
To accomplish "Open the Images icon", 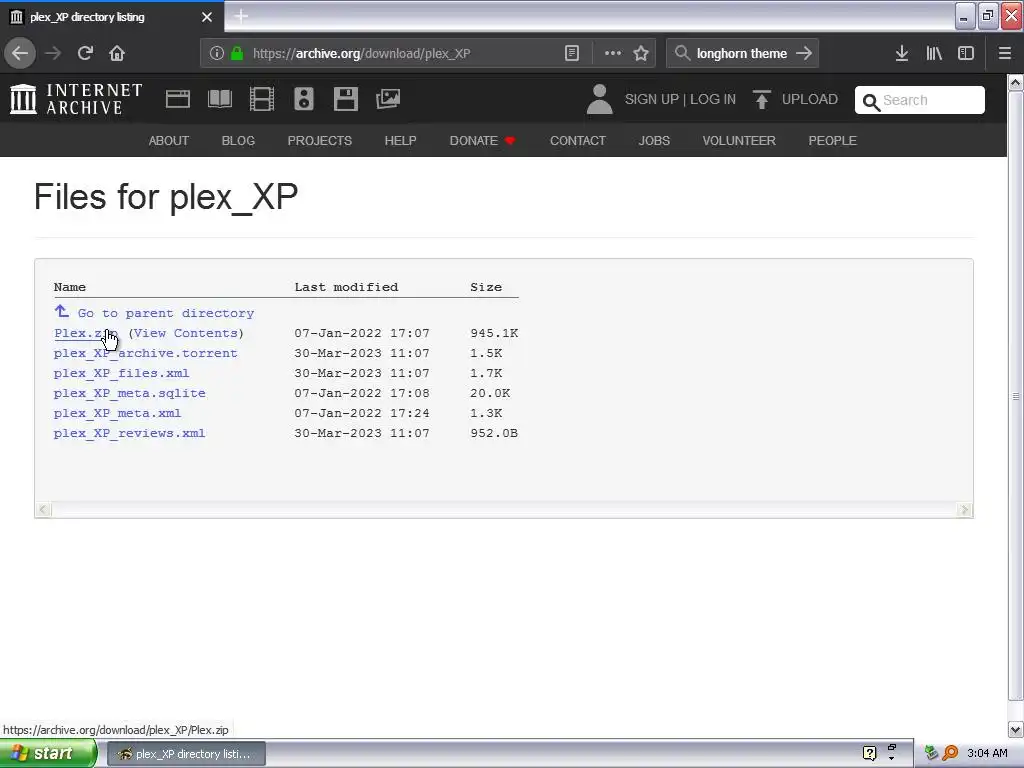I will [x=388, y=99].
